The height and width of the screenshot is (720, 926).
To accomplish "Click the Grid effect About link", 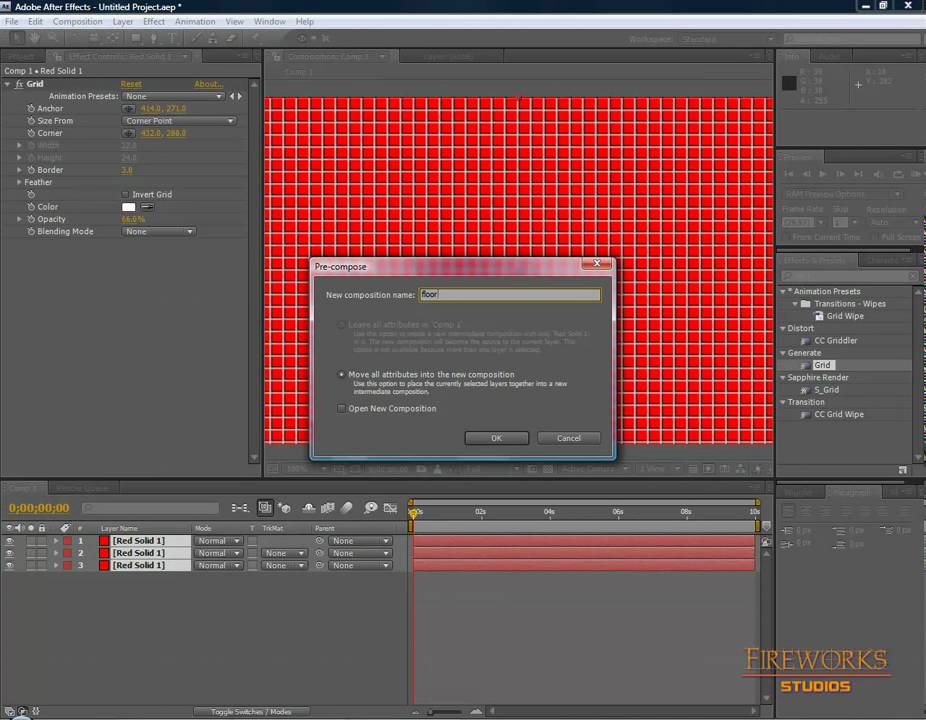I will pos(208,84).
